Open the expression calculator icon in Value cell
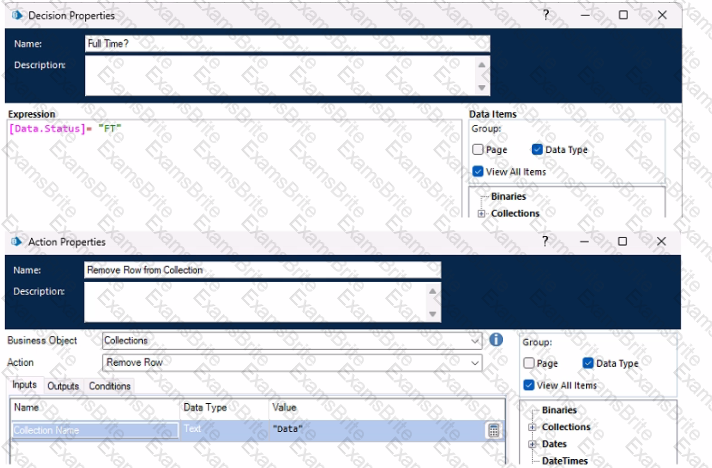712x468 pixels. 493,430
